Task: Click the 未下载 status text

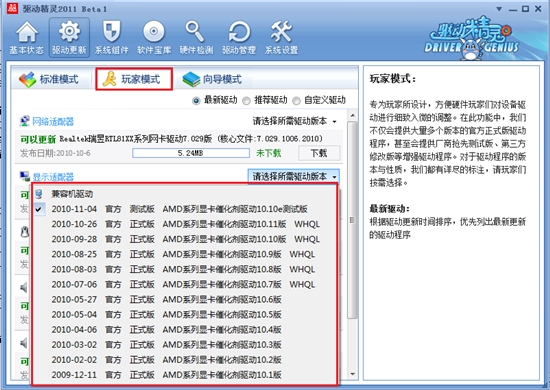Action: coord(269,153)
